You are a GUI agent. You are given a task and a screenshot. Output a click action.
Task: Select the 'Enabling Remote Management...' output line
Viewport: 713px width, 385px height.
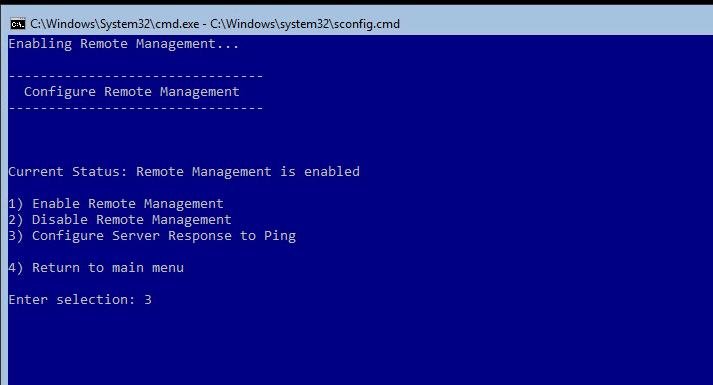124,44
